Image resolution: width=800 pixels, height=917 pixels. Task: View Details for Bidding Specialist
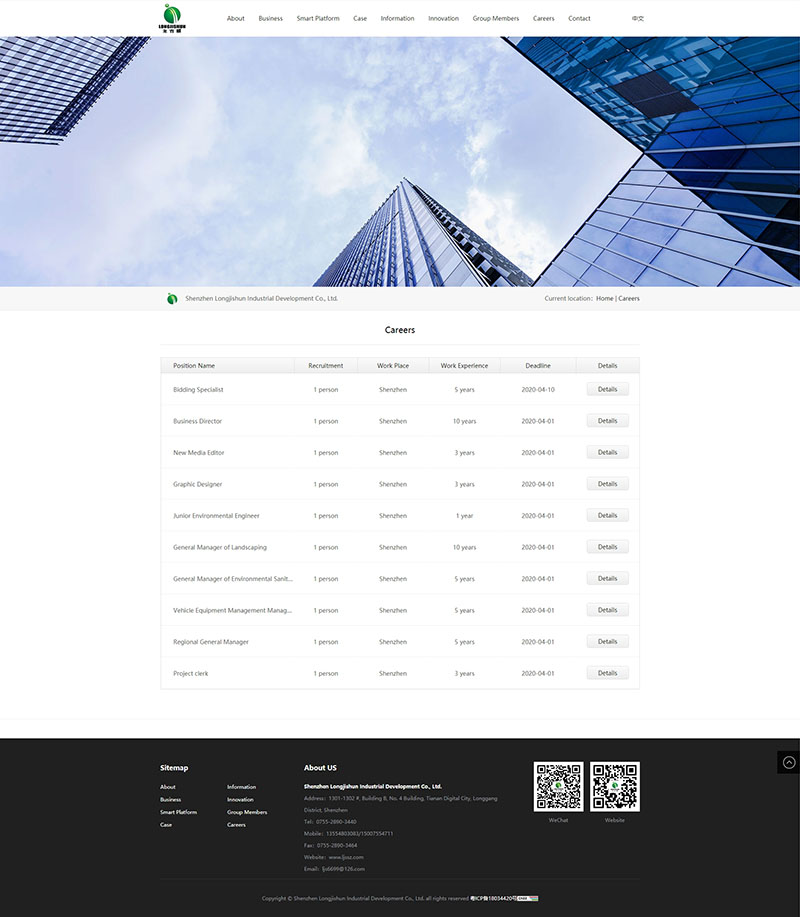pyautogui.click(x=607, y=390)
